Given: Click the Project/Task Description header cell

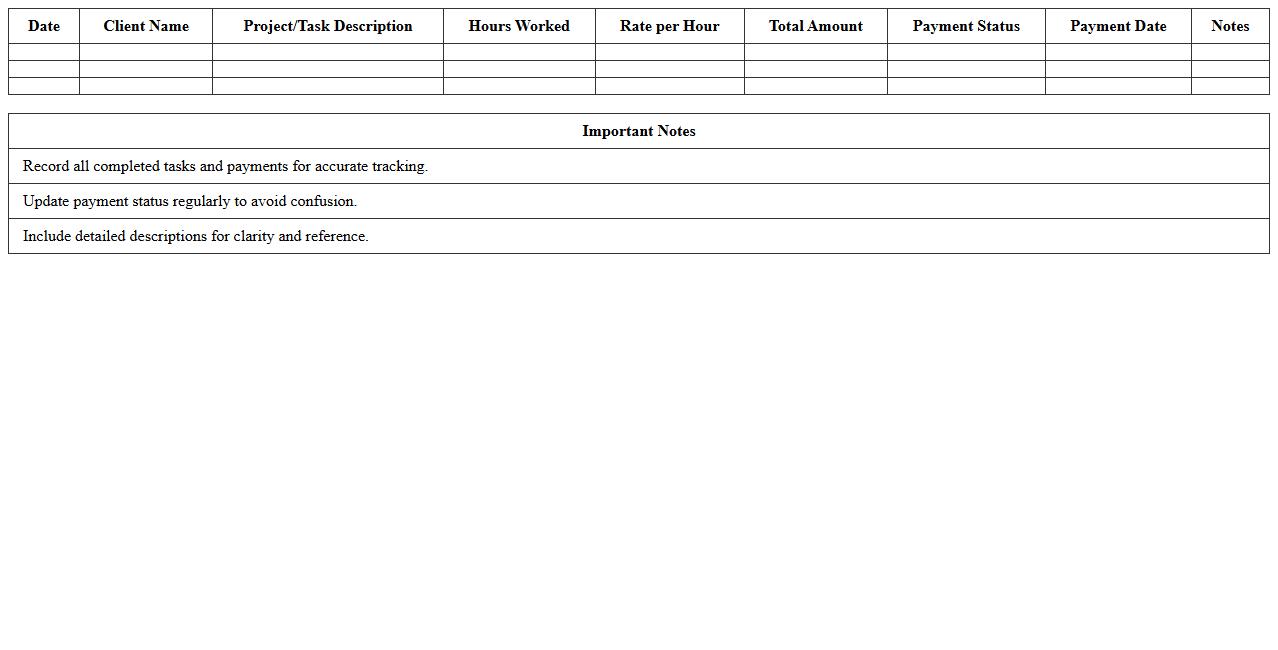Looking at the screenshot, I should coord(328,26).
